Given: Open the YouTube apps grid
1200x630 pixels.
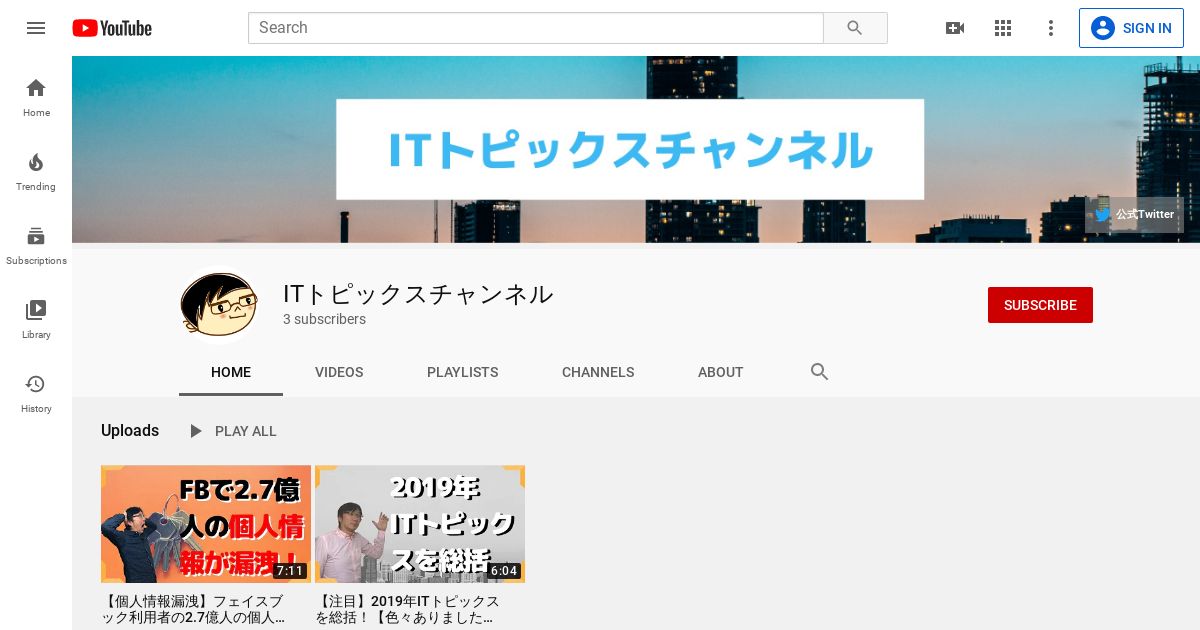Looking at the screenshot, I should pos(1003,28).
